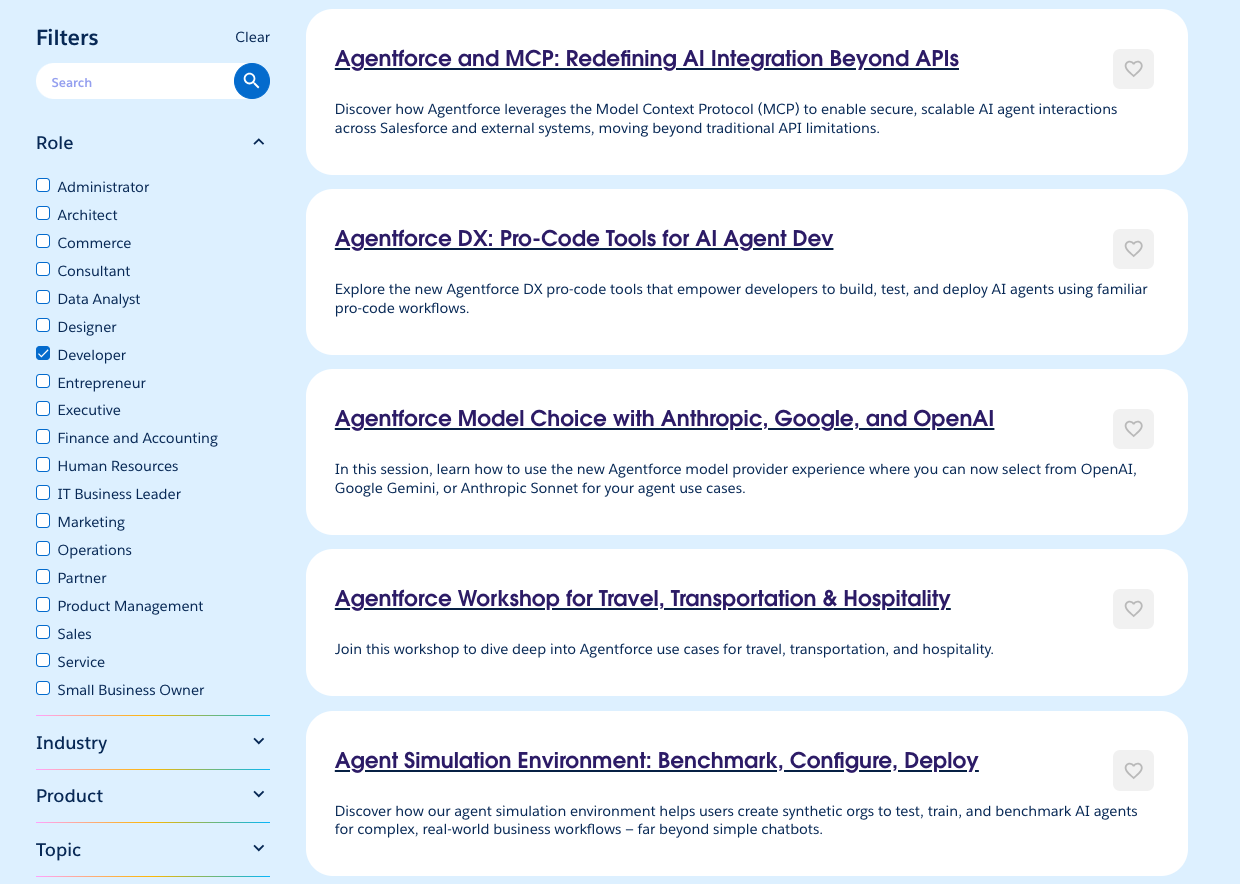Favorite the Agent Simulation Environment session heart
Viewport: 1240px width, 884px height.
[1133, 771]
